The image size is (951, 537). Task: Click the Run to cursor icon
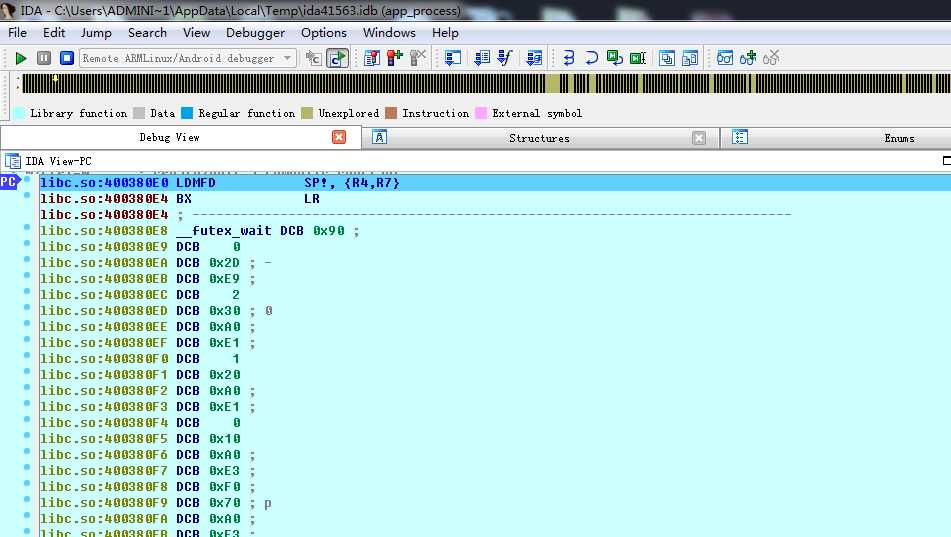coord(637,58)
